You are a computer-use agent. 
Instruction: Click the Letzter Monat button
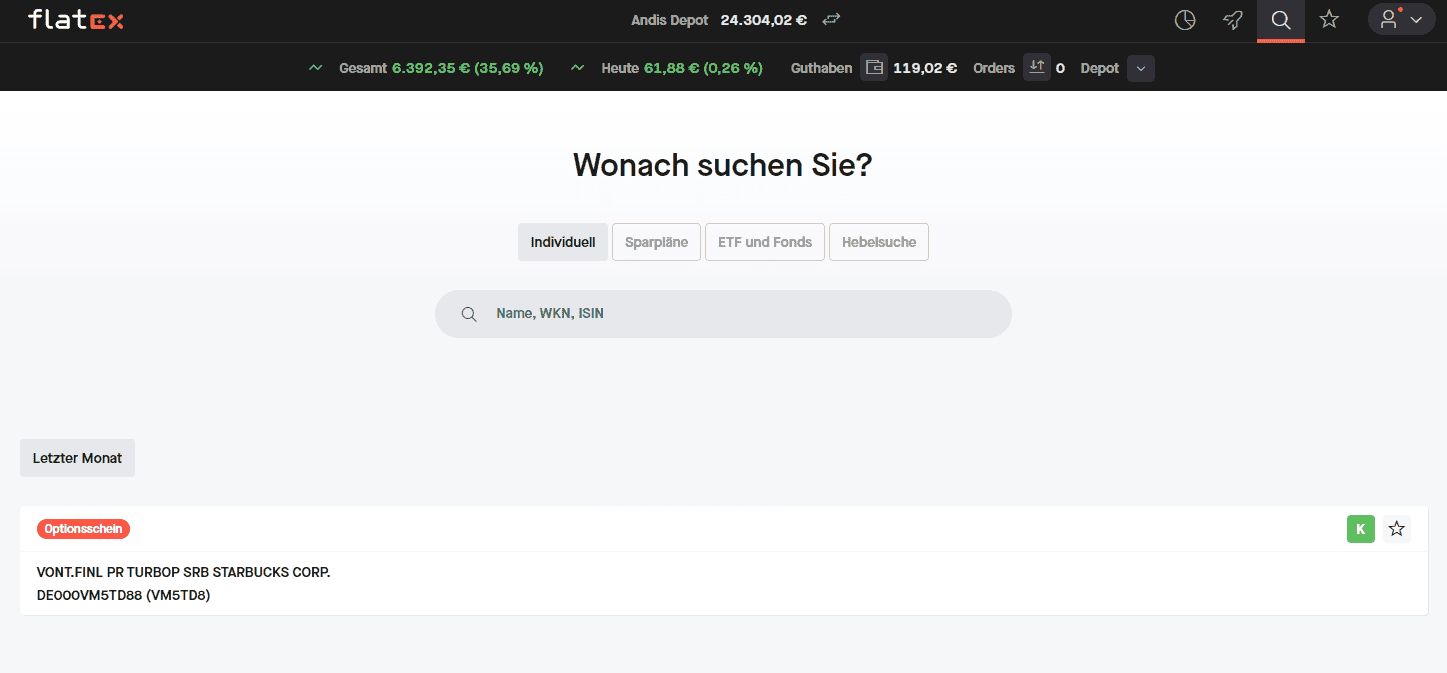coord(77,458)
